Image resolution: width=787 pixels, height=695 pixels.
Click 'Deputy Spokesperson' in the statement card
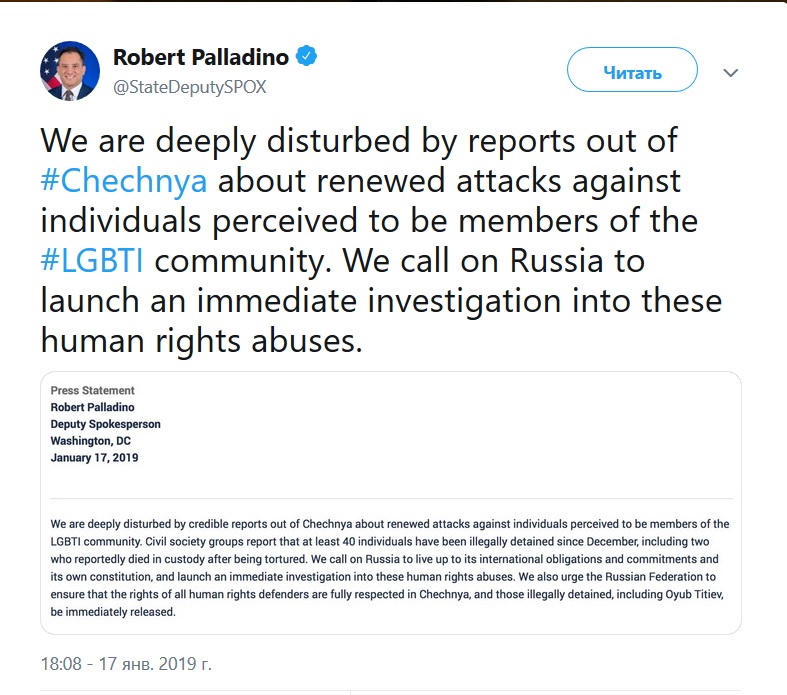(105, 424)
